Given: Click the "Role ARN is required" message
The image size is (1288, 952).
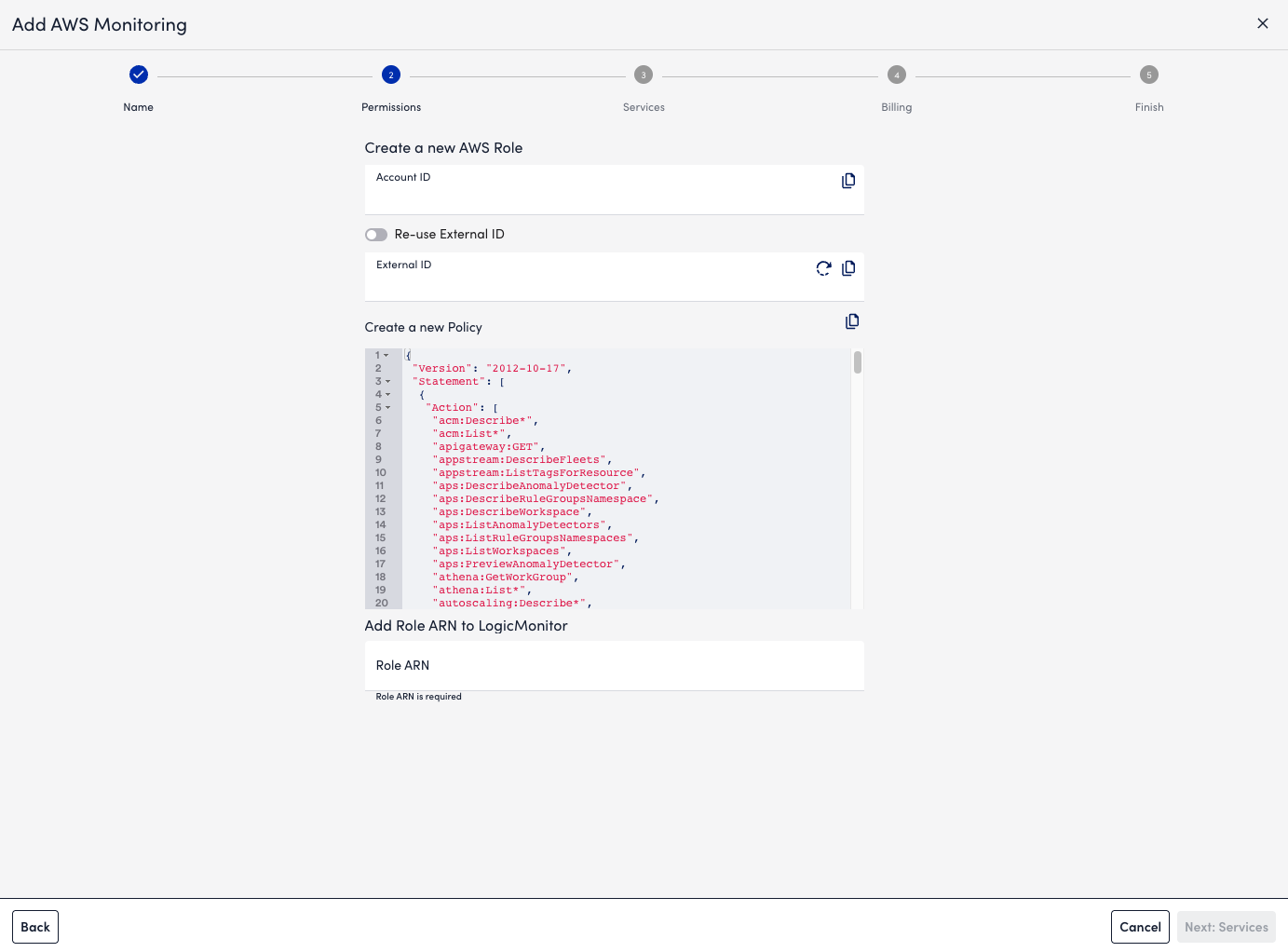Looking at the screenshot, I should coord(418,697).
